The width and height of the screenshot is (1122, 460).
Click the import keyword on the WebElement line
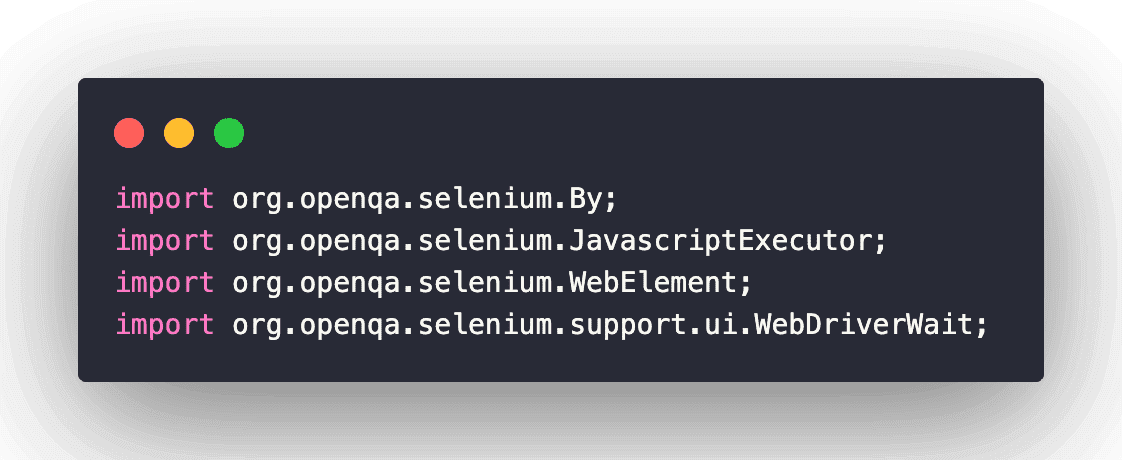(165, 283)
